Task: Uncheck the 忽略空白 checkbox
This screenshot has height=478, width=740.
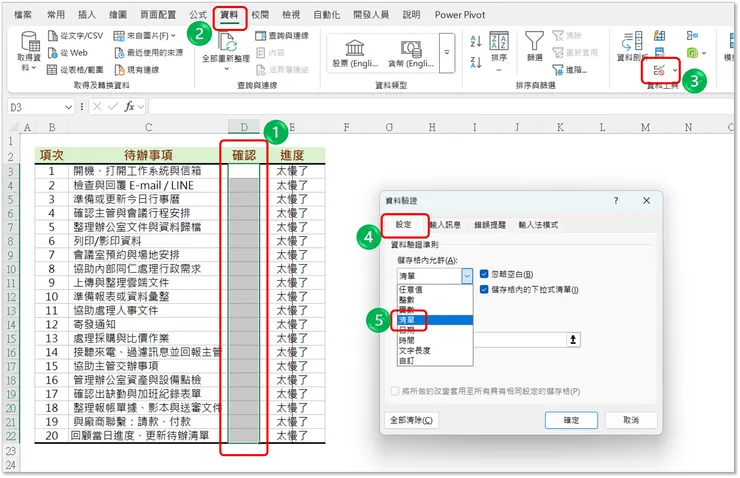Action: point(484,274)
